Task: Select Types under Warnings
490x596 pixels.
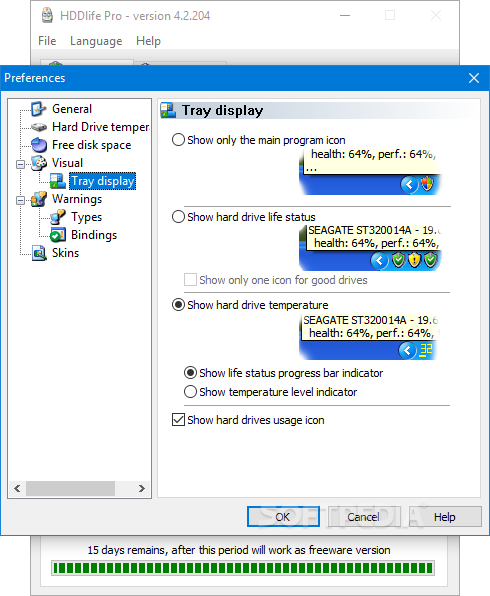Action: [87, 217]
